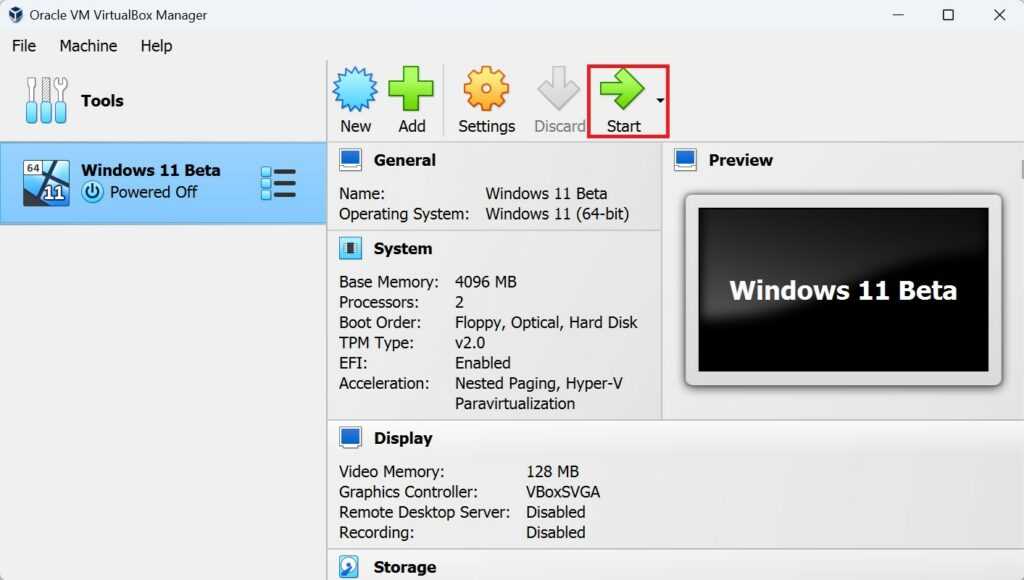1024x580 pixels.
Task: Click the Storage section heading
Action: pos(404,567)
